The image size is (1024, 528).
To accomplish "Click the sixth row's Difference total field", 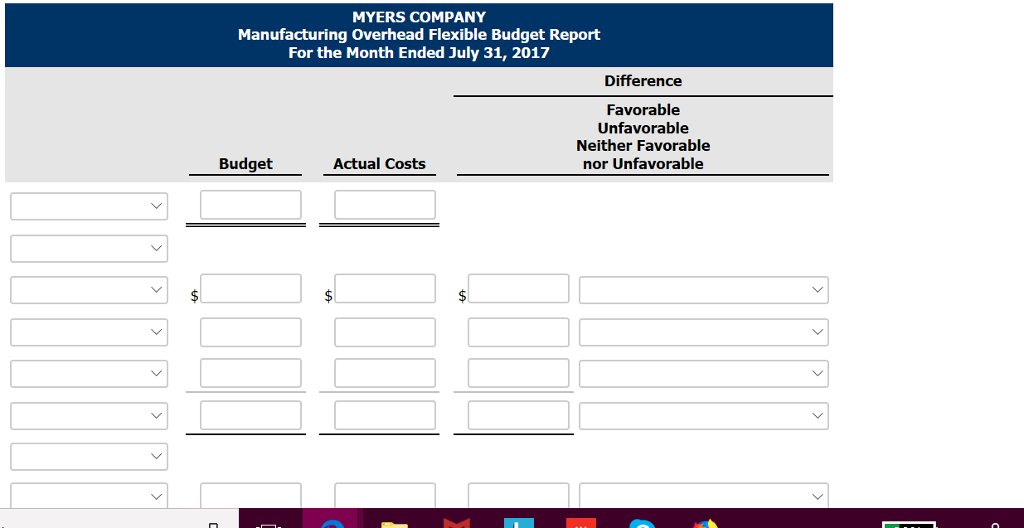I will point(519,415).
